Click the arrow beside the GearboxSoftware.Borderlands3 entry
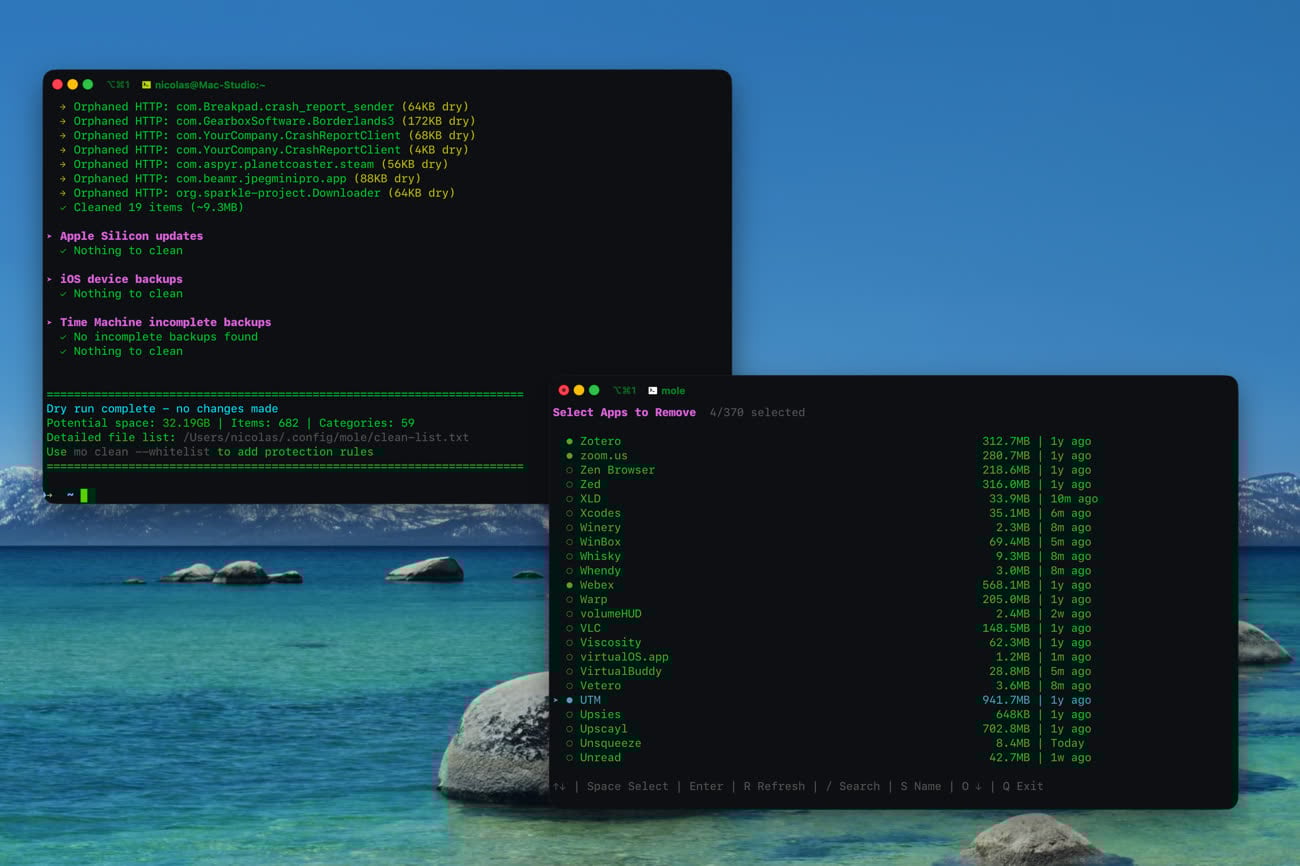 click(63, 121)
